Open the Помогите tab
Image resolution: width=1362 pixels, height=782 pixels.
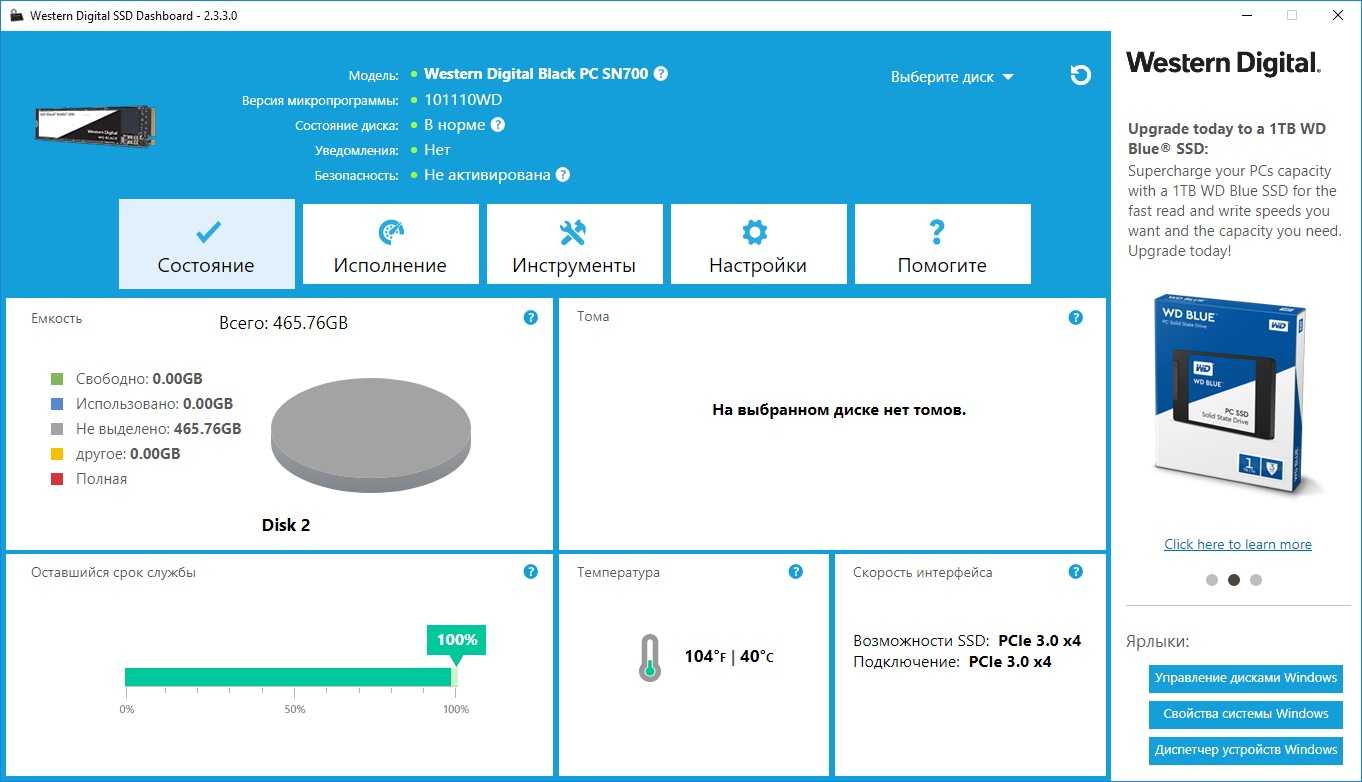[942, 245]
